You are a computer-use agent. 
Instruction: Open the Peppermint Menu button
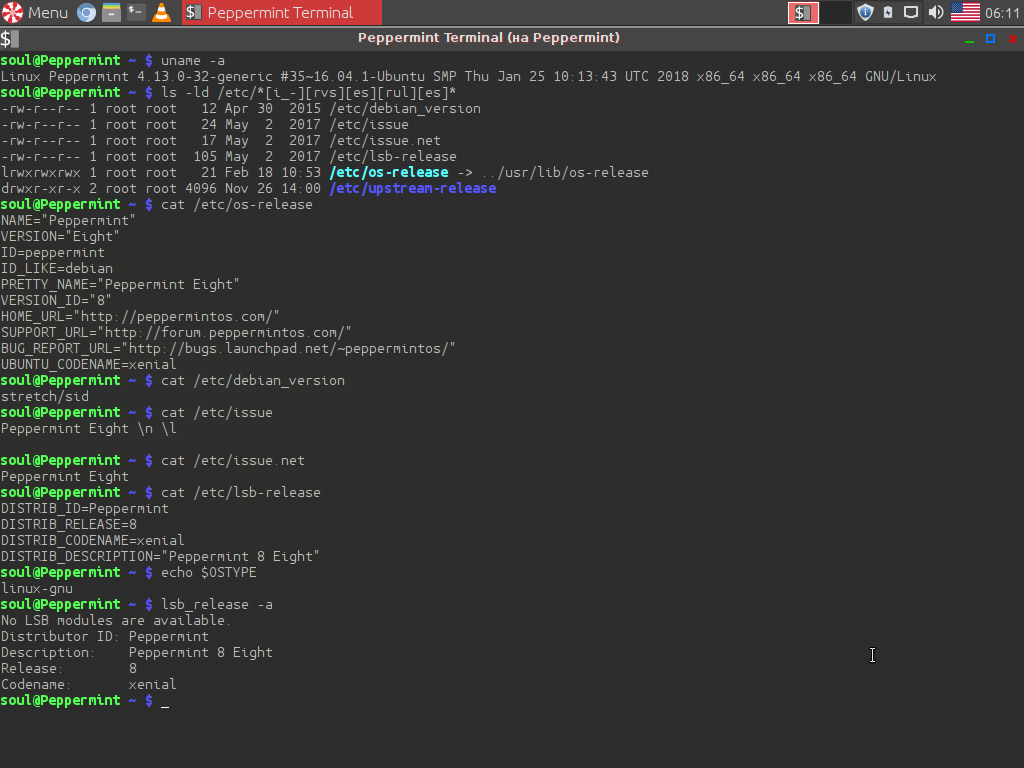[35, 12]
